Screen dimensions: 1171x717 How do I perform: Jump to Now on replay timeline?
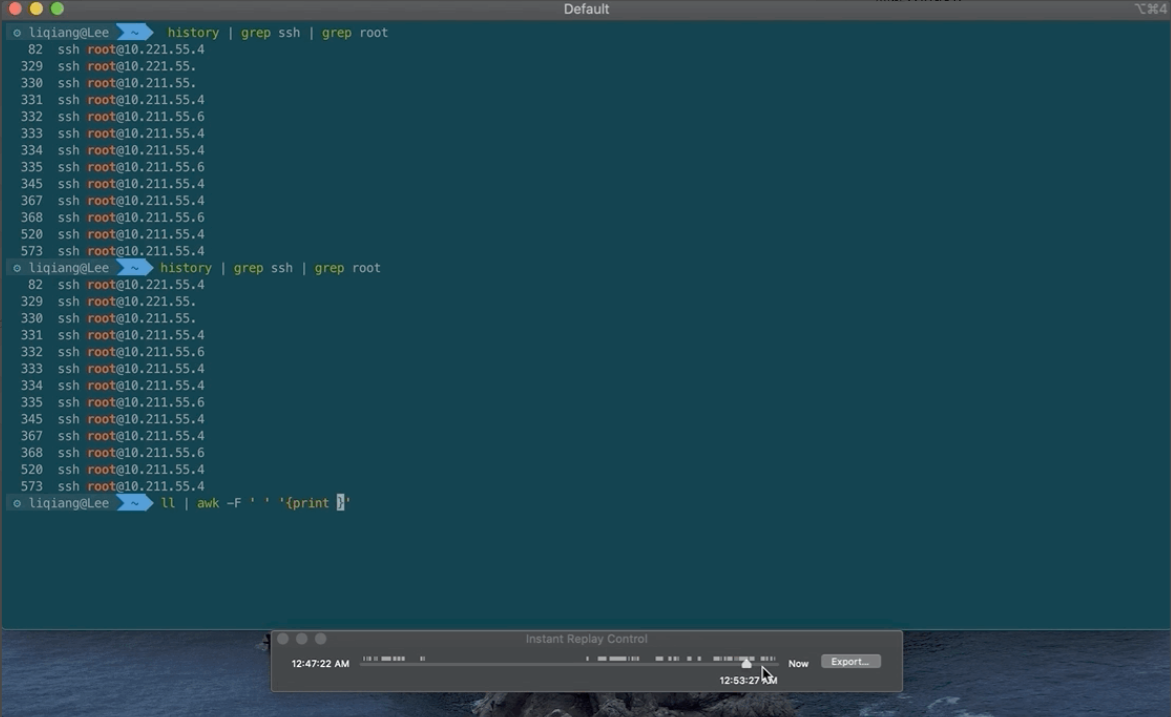tap(798, 663)
